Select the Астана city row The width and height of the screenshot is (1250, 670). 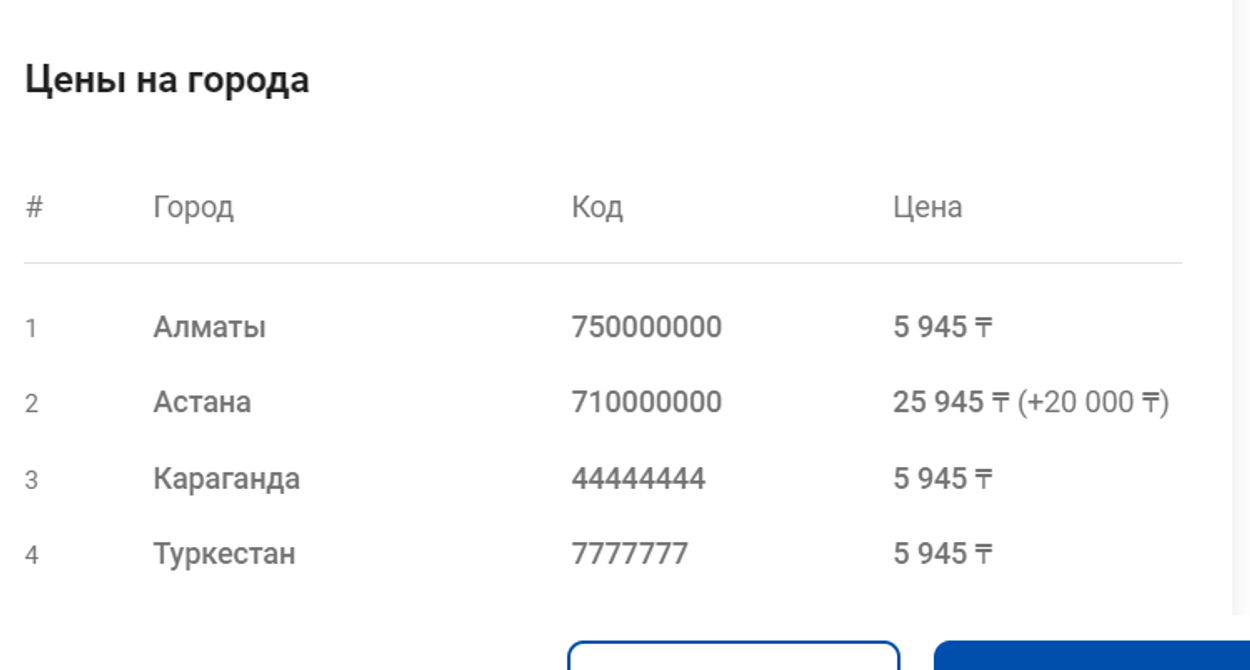click(x=202, y=402)
